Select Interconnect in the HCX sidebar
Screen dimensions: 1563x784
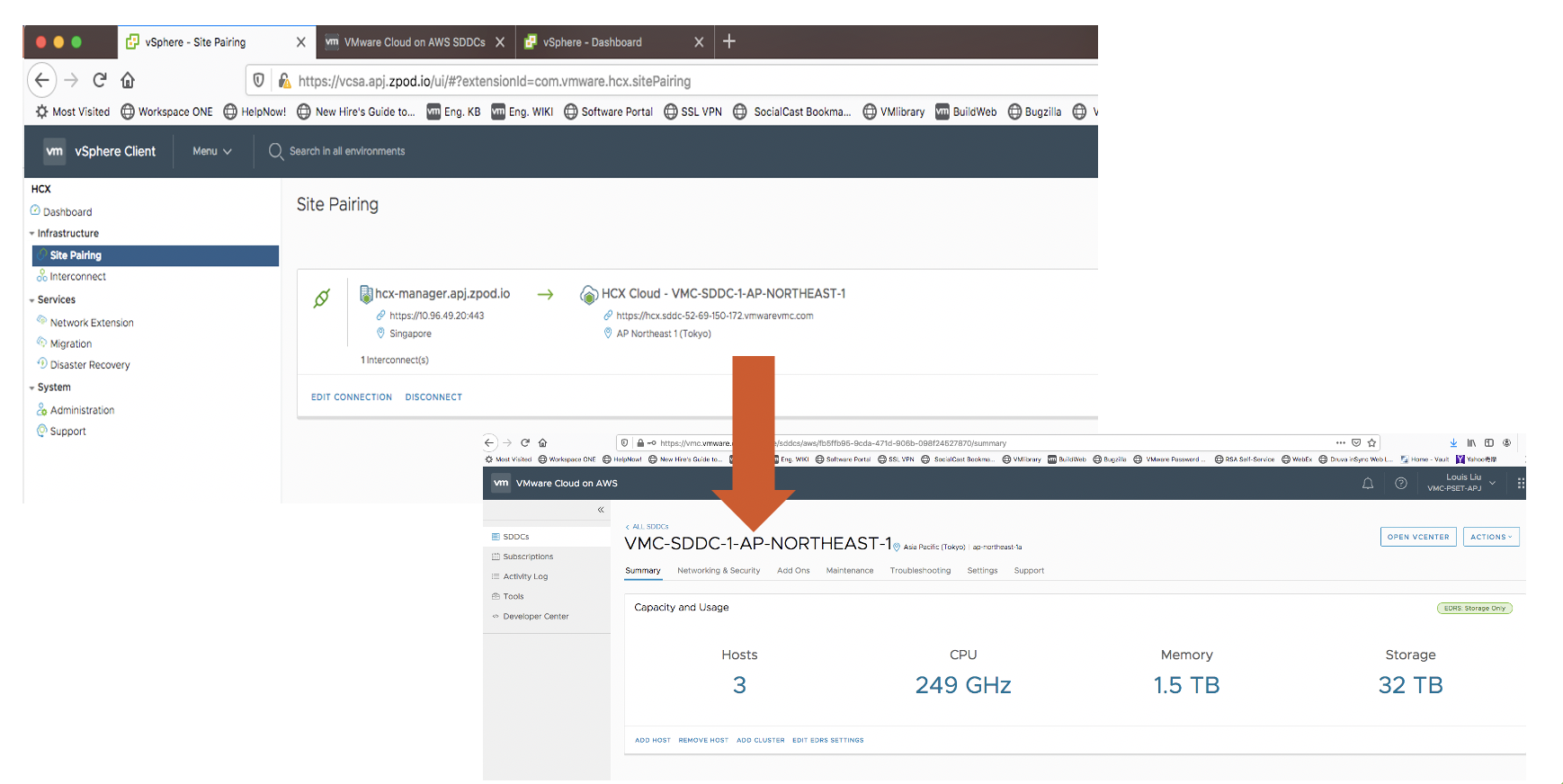(x=77, y=277)
